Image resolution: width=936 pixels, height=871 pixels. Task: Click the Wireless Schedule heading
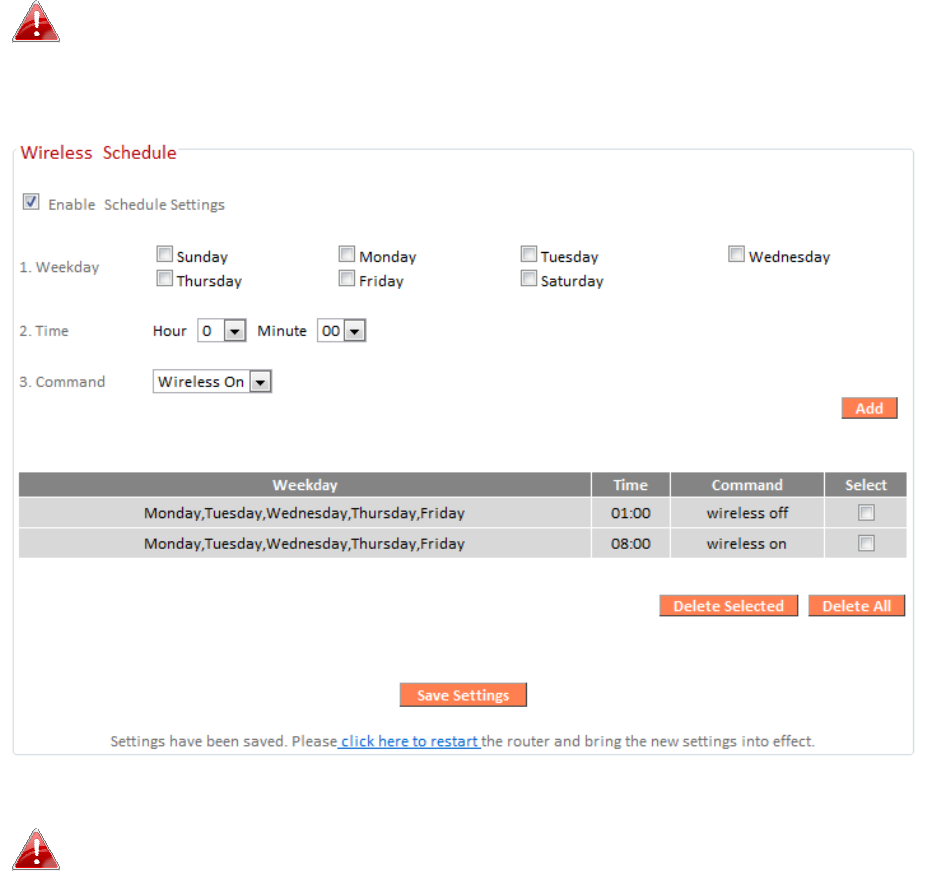[98, 153]
